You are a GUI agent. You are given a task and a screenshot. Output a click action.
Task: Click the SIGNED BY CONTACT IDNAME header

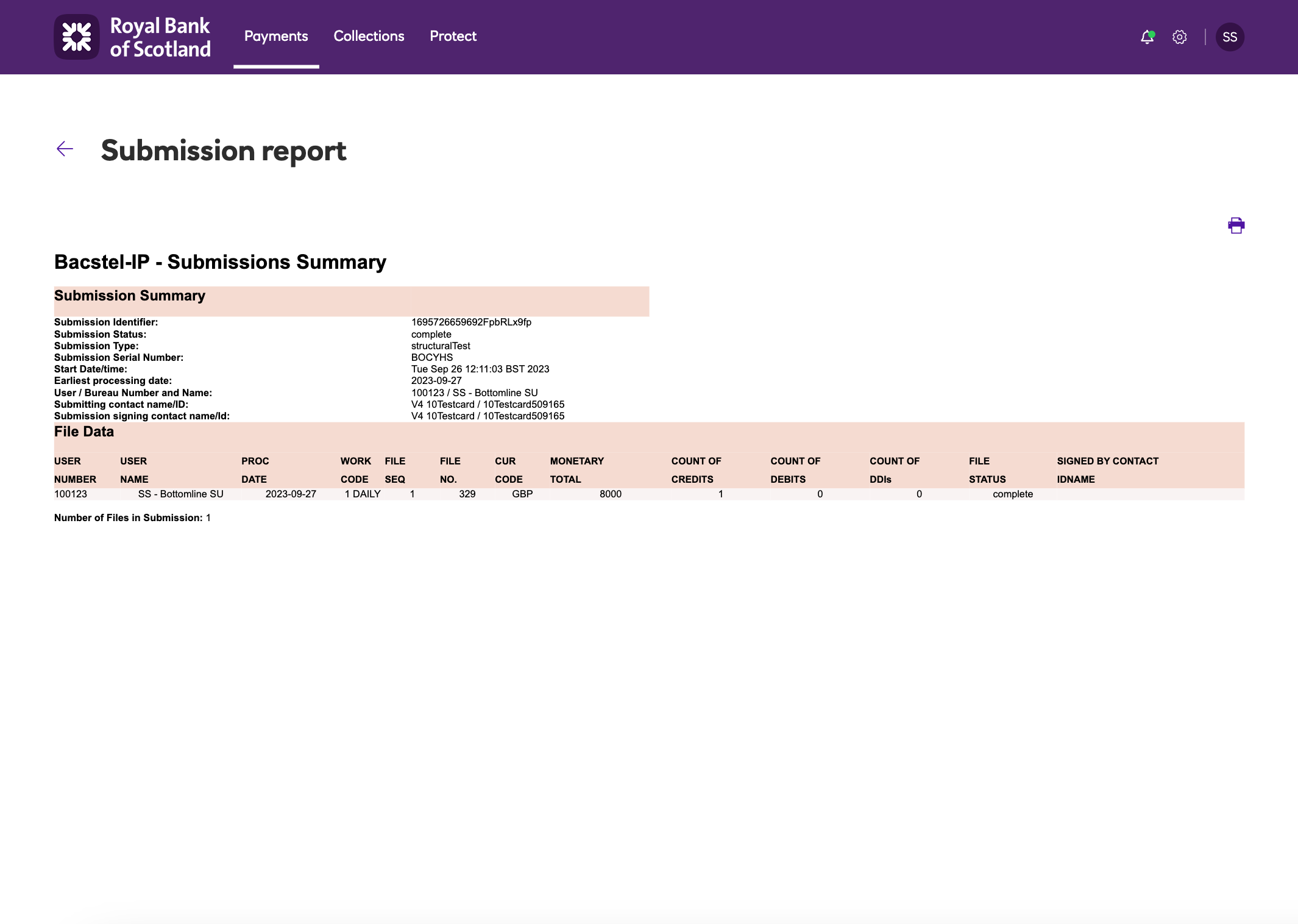point(1108,470)
